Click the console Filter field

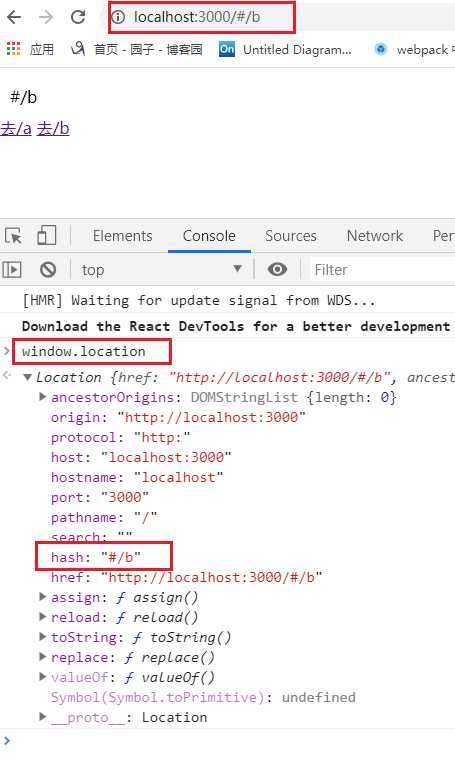click(x=382, y=269)
